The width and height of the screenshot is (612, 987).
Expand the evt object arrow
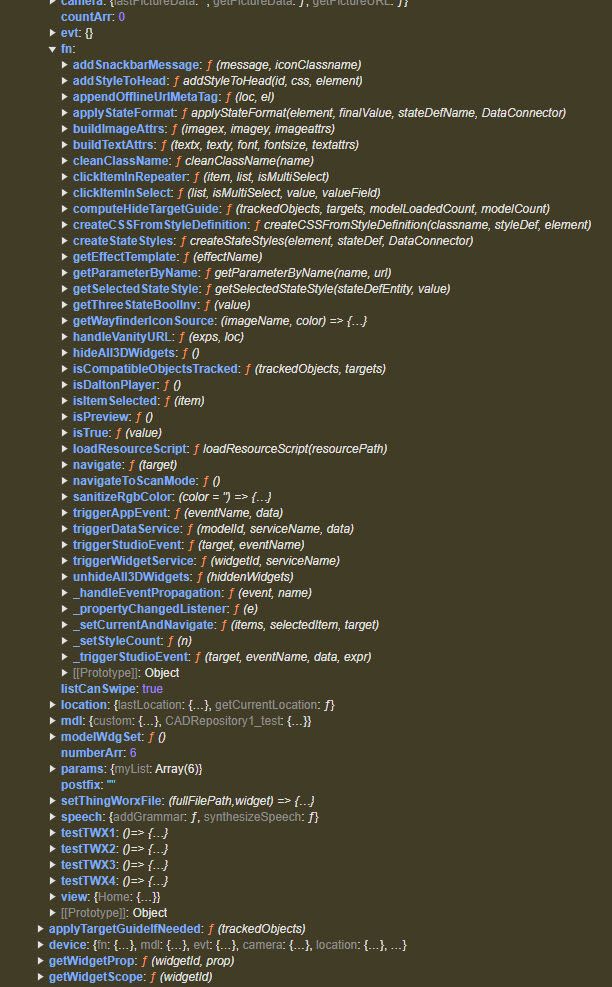[x=53, y=33]
